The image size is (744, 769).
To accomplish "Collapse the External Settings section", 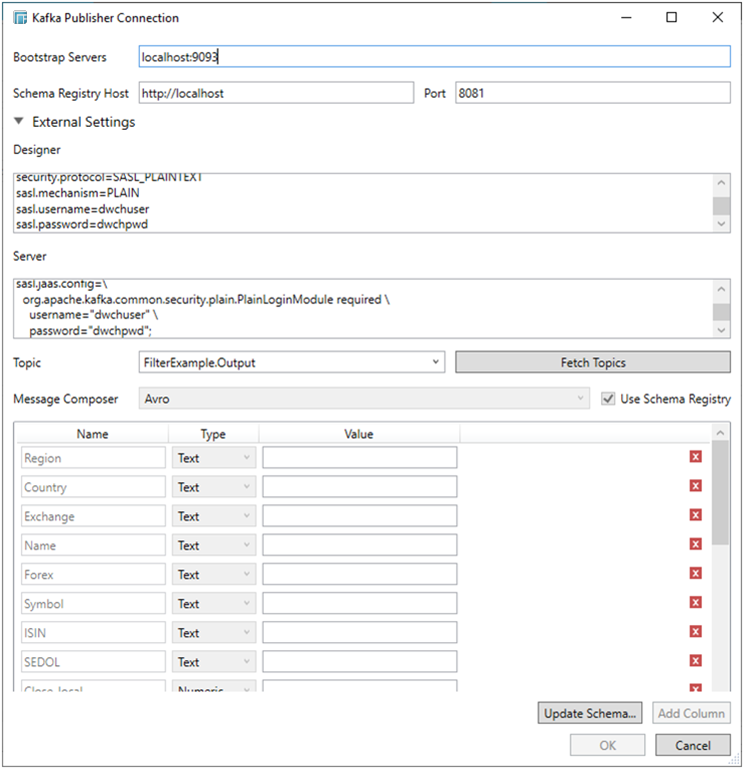I will [19, 122].
